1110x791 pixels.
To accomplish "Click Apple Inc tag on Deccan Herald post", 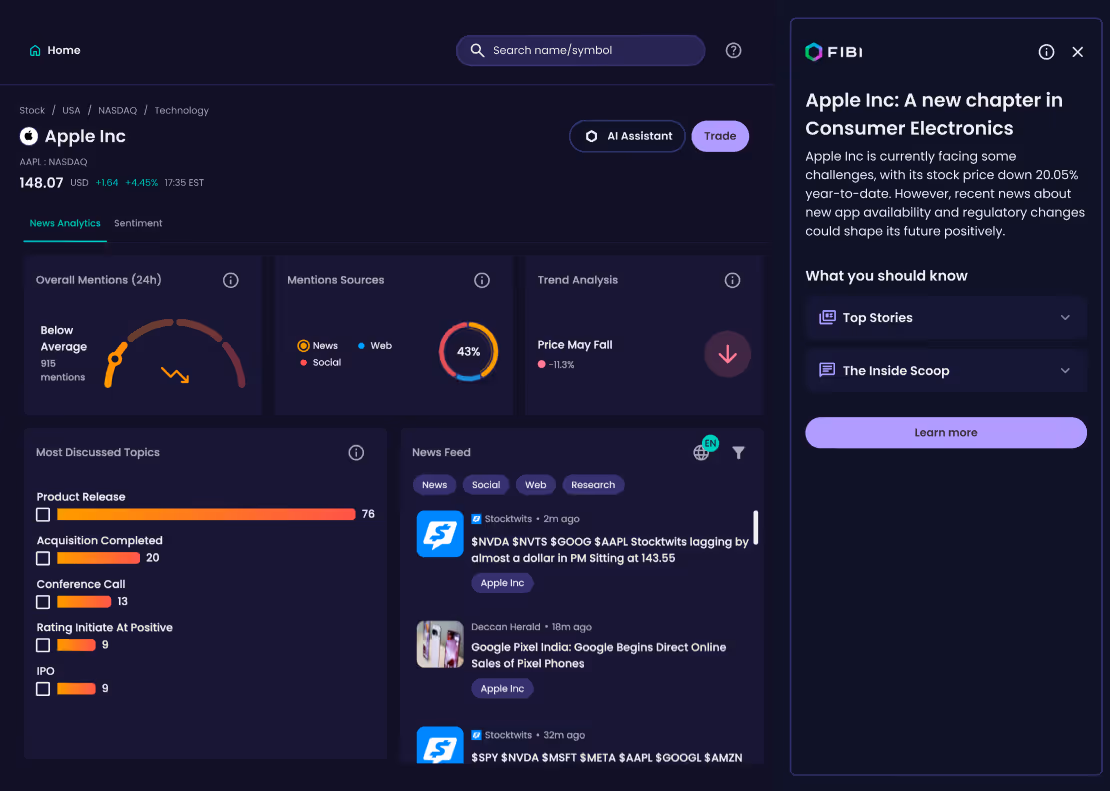I will click(503, 688).
